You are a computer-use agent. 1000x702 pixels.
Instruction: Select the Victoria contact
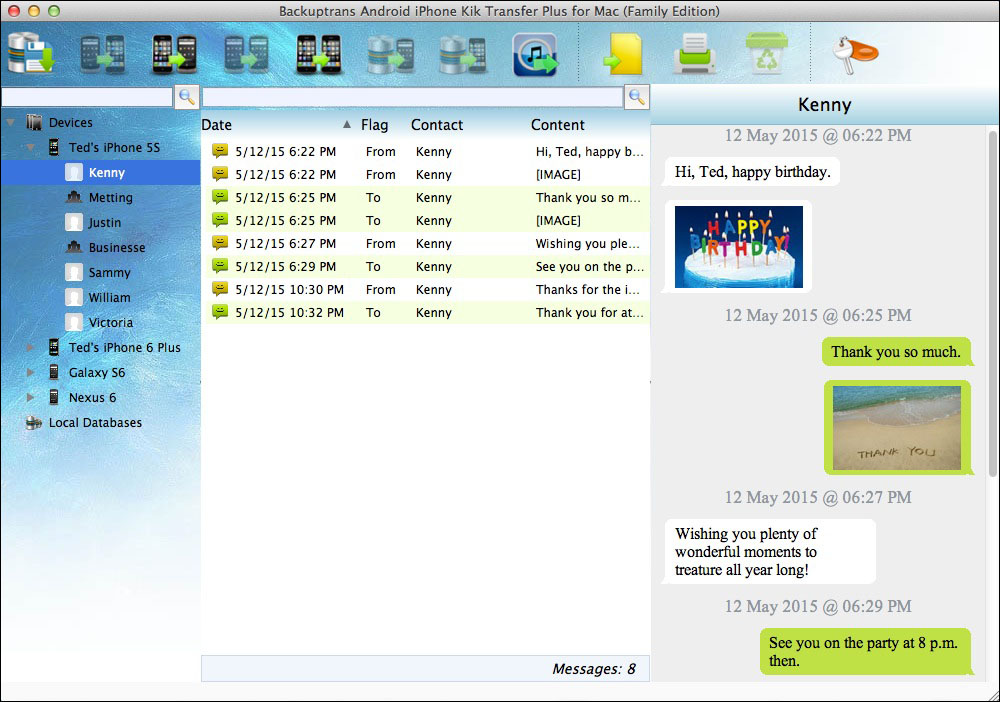coord(111,323)
